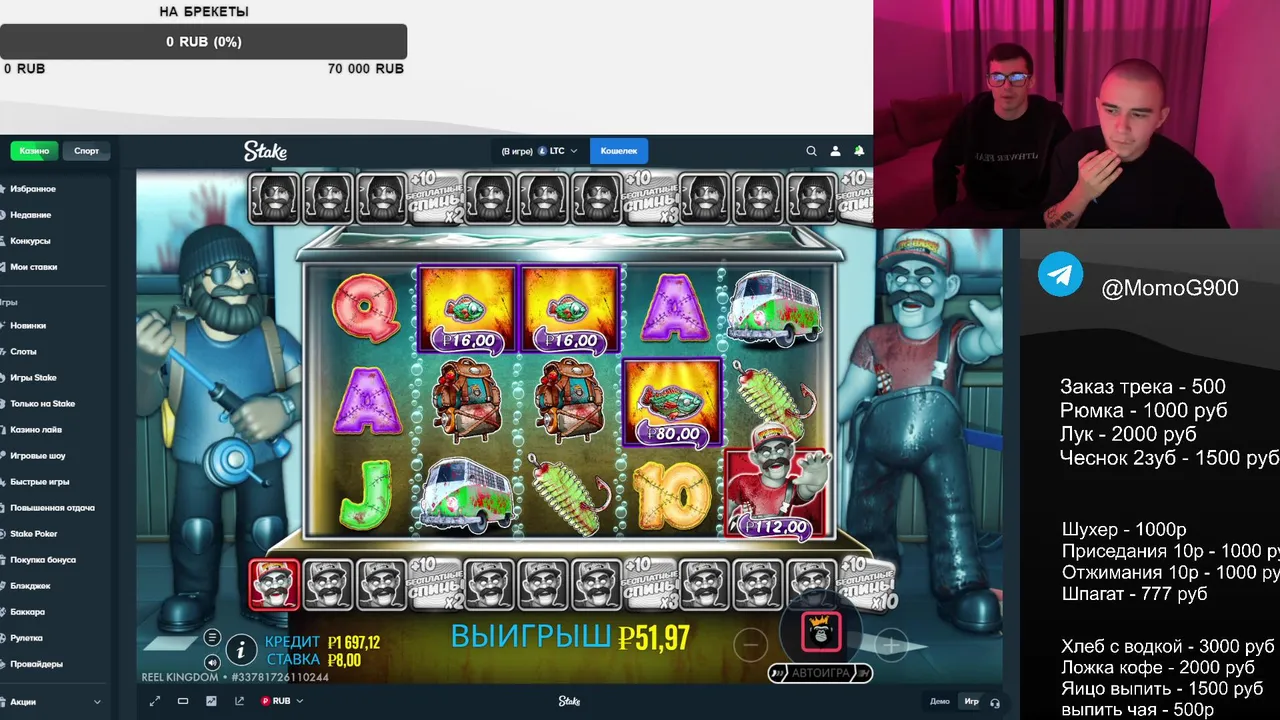Click the КРЕДИТ ₽1 697,12 balance text

point(322,642)
